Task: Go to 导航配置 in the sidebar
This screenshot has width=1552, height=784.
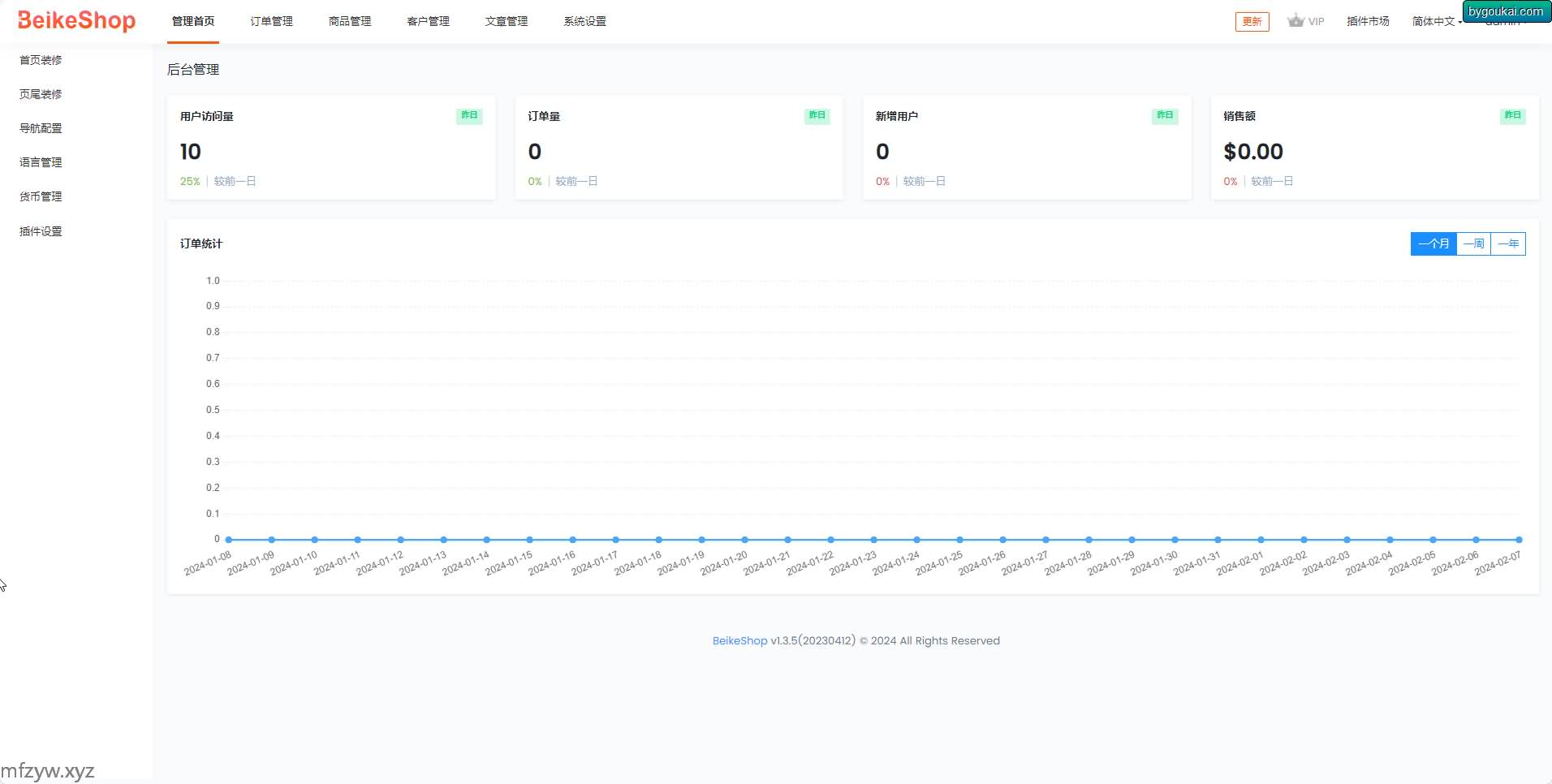Action: tap(41, 128)
